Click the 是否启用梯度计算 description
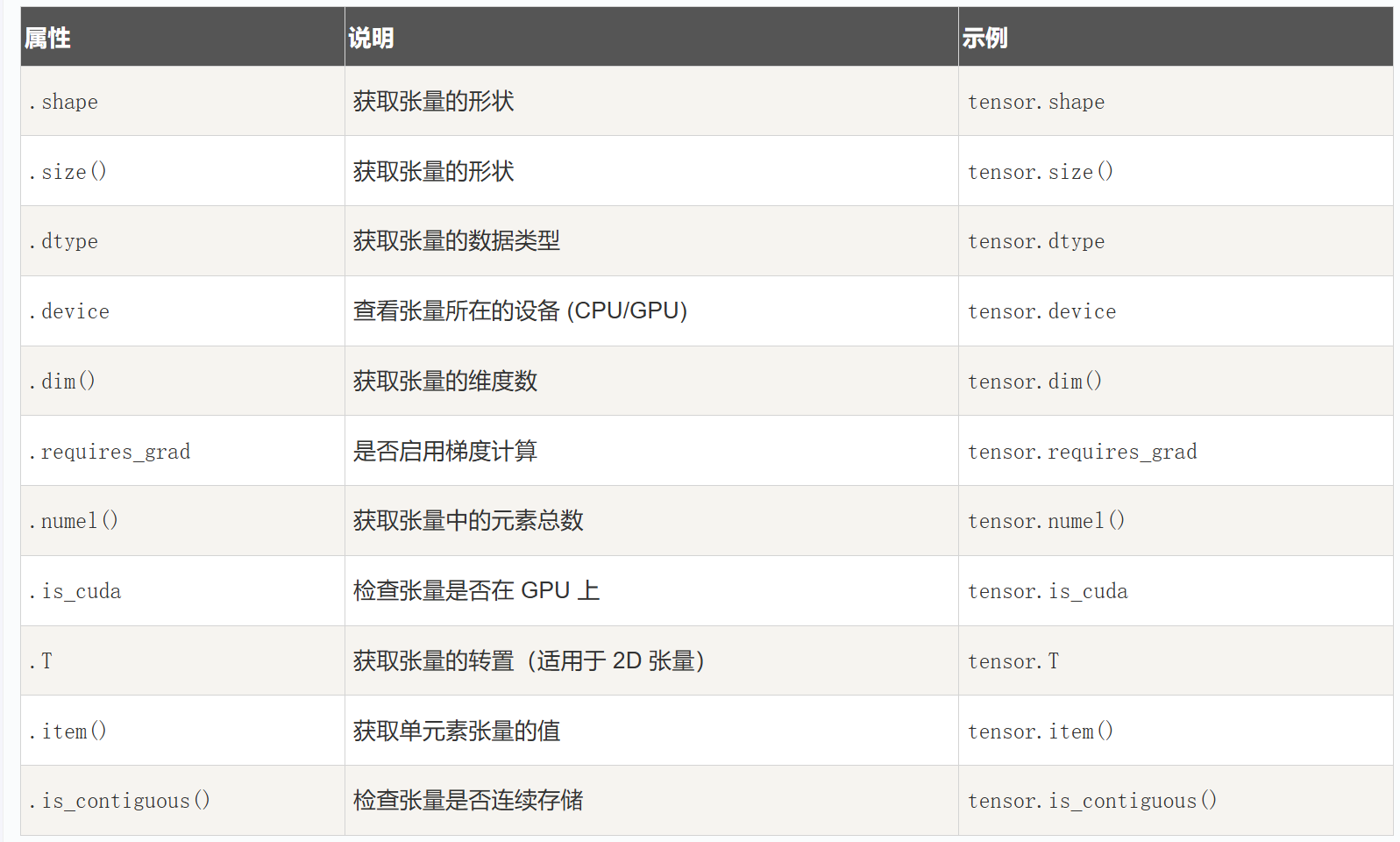The width and height of the screenshot is (1400, 842). [x=444, y=452]
